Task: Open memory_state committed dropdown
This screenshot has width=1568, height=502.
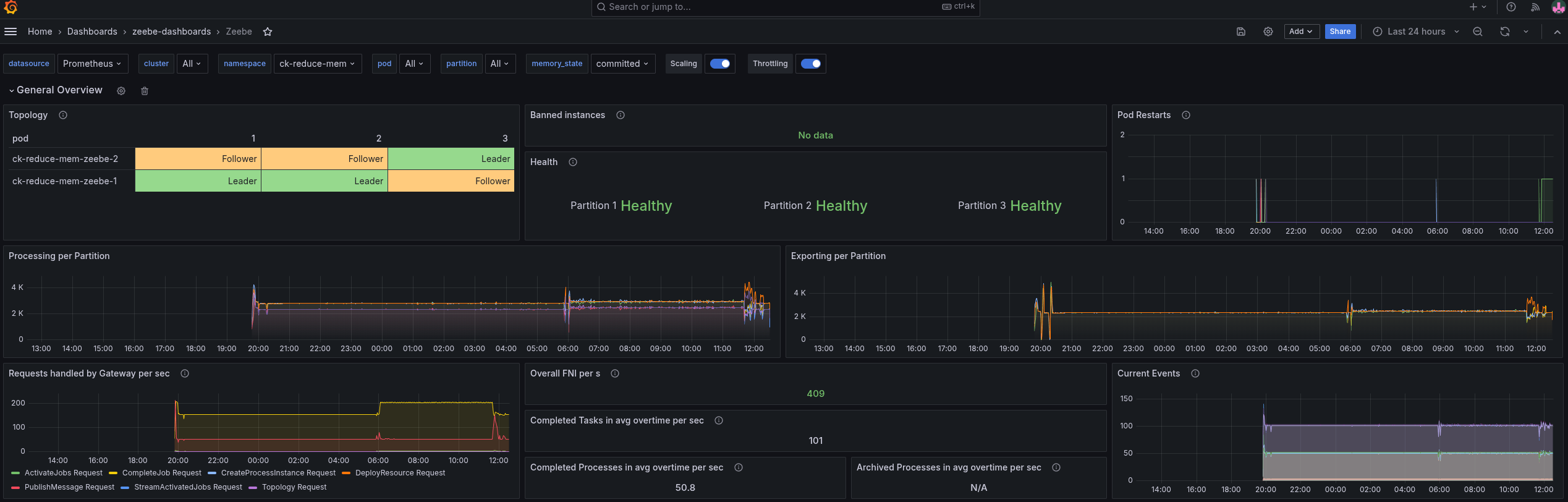Action: [x=622, y=64]
